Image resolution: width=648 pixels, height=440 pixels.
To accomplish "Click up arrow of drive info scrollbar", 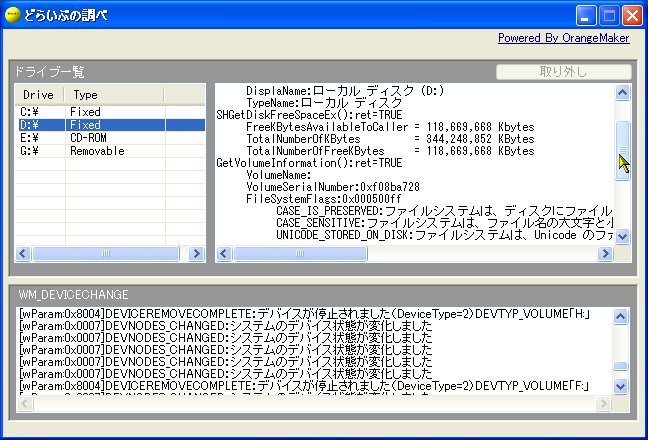I will (x=622, y=93).
